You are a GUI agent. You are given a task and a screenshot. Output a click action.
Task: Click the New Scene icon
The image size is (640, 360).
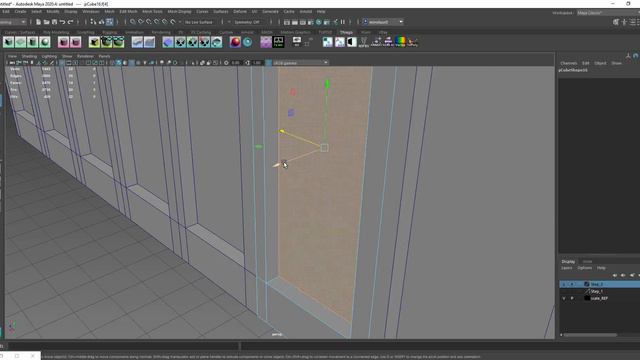pyautogui.click(x=38, y=22)
